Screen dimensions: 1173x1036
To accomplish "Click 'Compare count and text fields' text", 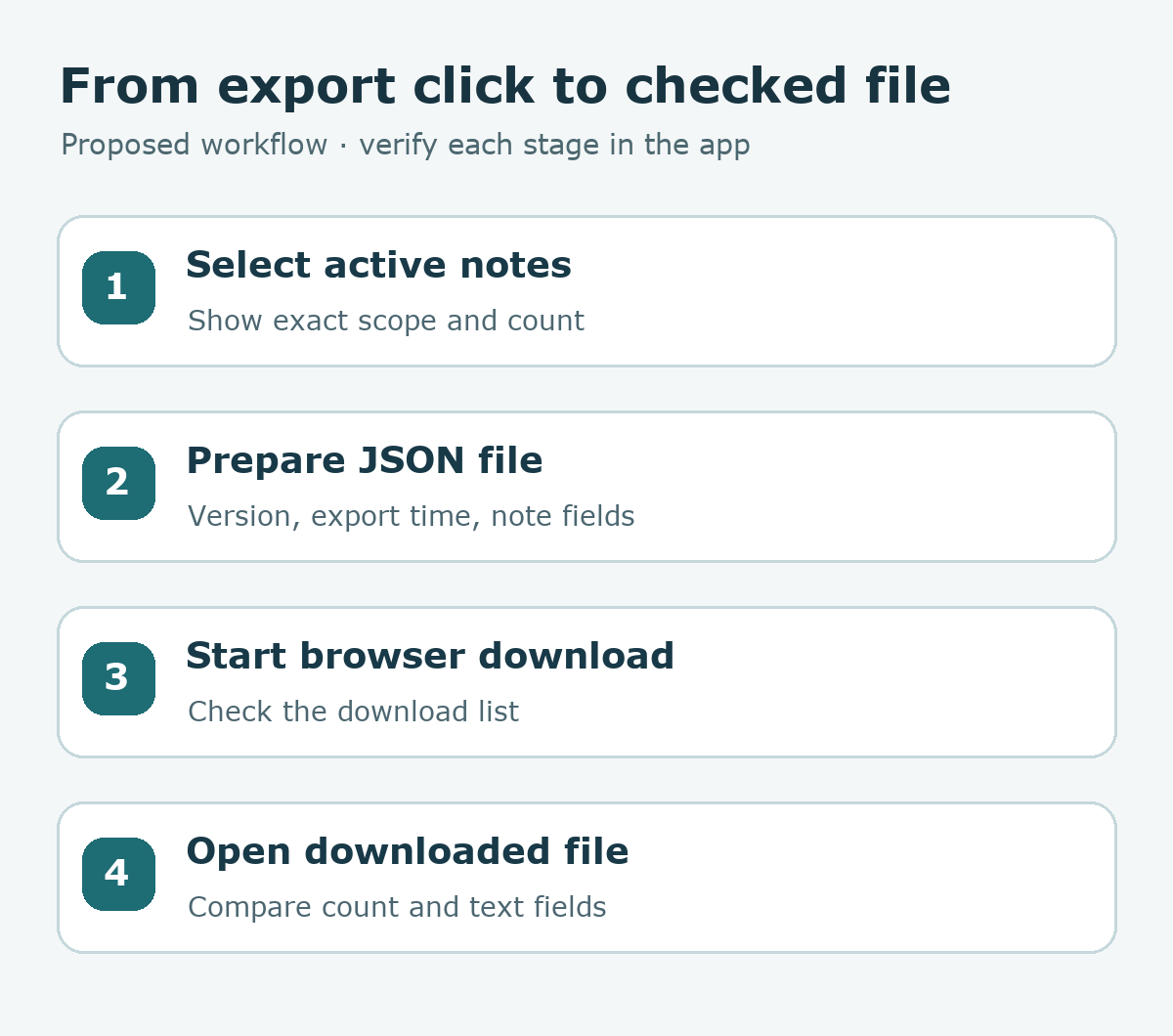I will pos(397,907).
